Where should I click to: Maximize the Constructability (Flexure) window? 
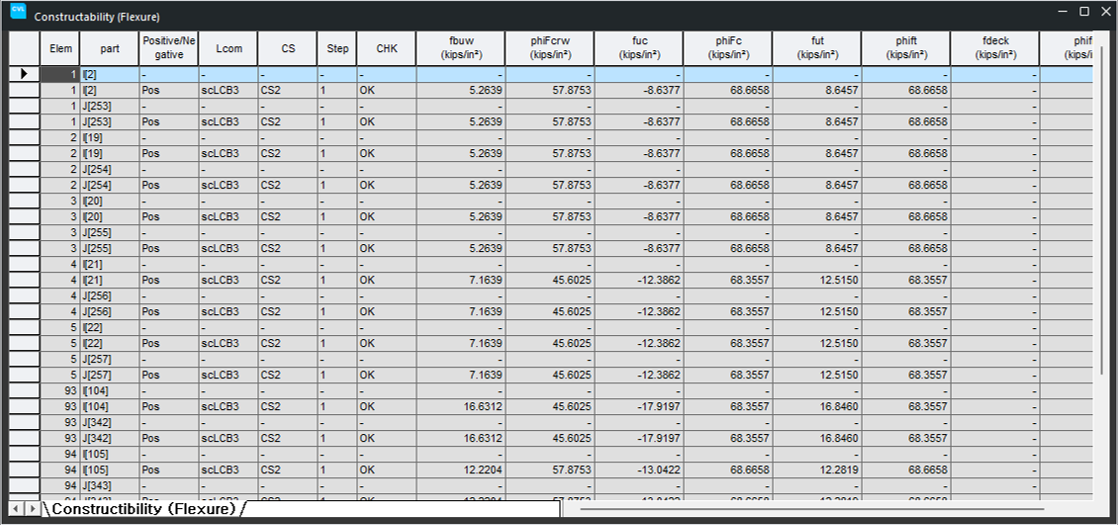click(1084, 11)
